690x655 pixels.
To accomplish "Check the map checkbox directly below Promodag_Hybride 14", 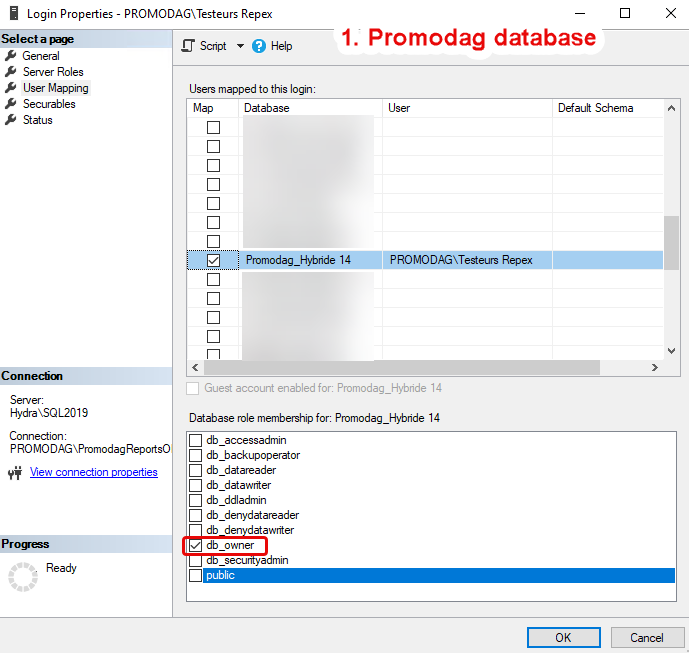I will click(213, 280).
